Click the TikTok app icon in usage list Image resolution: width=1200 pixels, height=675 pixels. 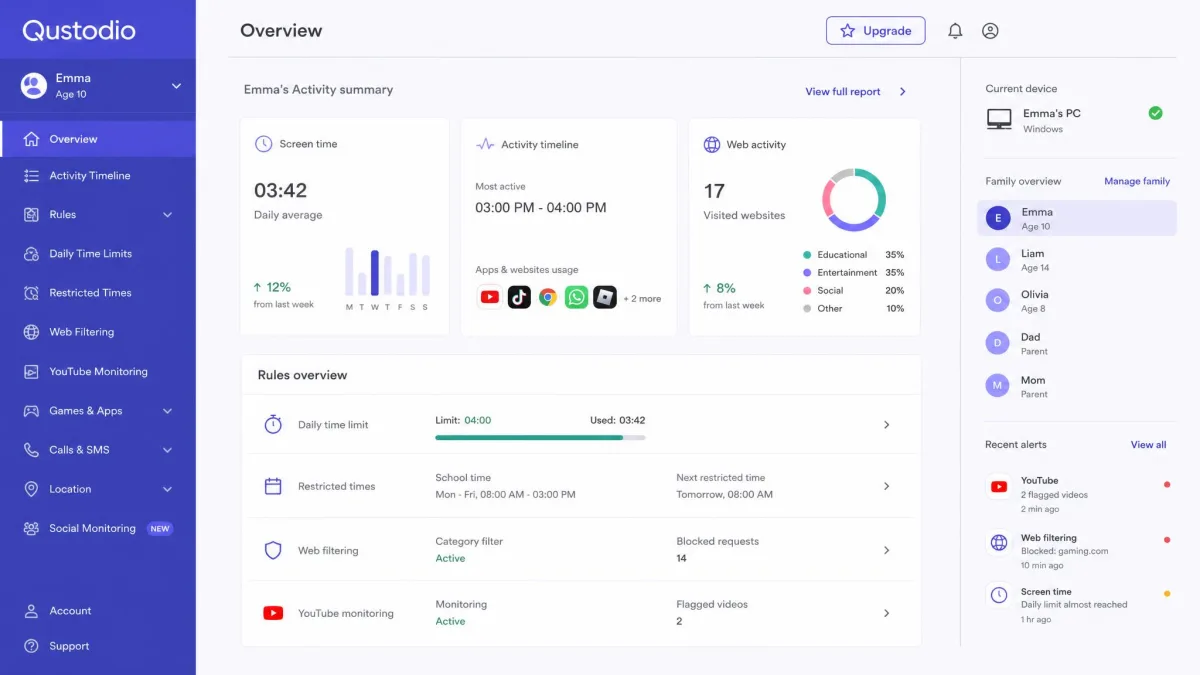(519, 297)
